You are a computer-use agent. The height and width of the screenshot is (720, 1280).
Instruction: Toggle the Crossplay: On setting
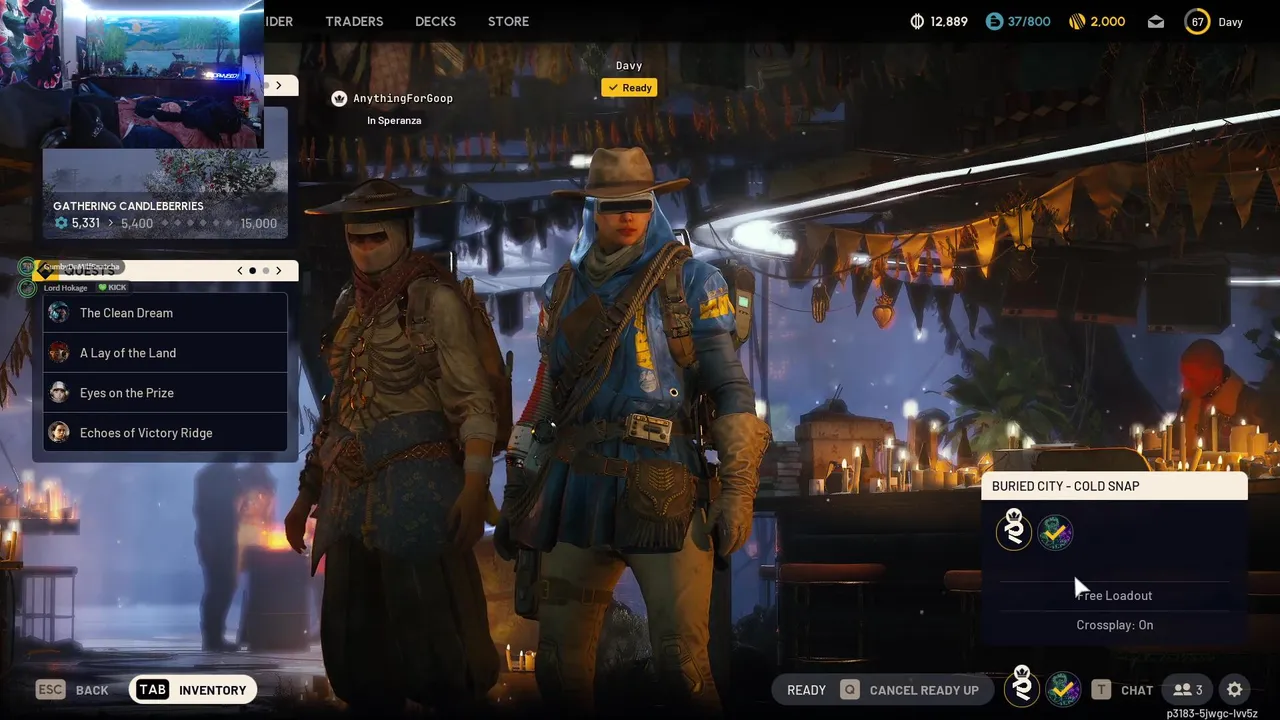coord(1114,625)
